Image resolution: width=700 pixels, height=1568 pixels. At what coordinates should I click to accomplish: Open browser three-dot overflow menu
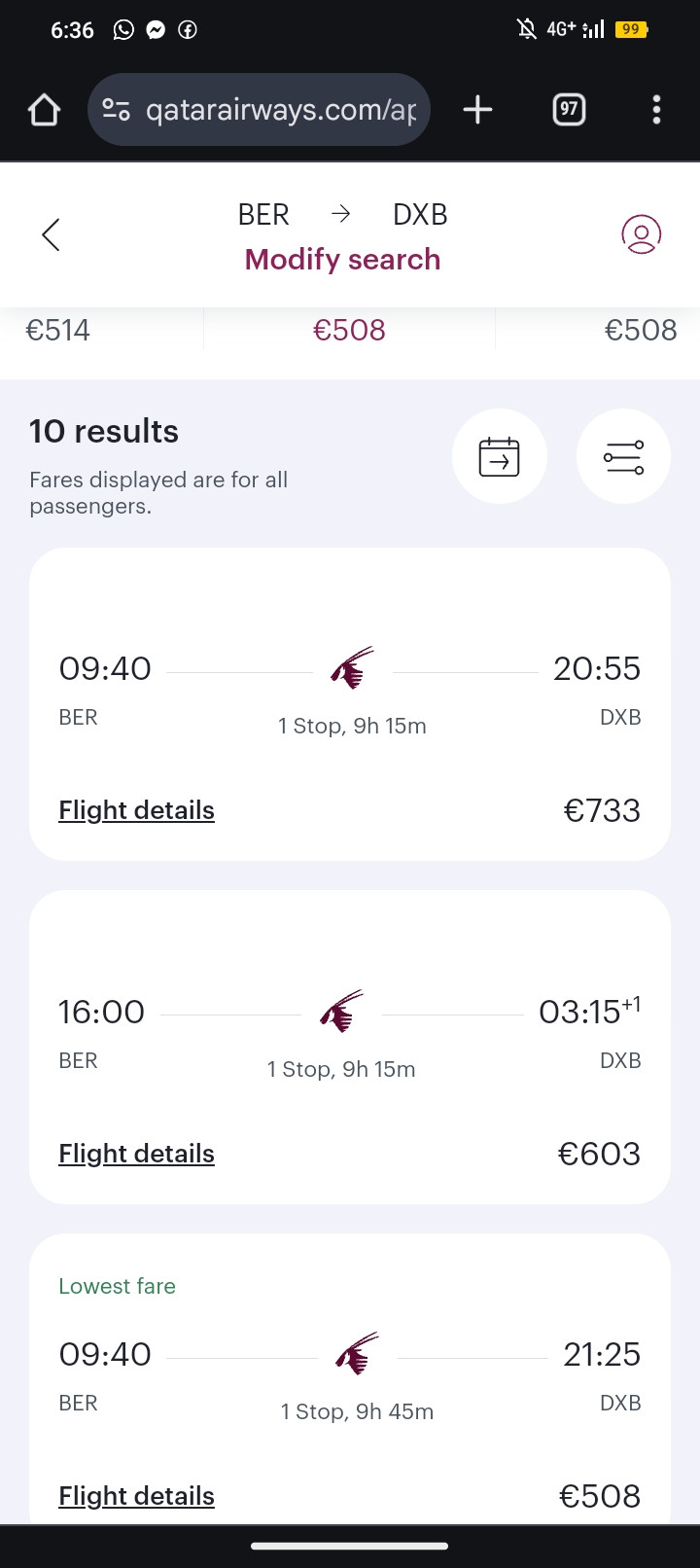(x=656, y=110)
